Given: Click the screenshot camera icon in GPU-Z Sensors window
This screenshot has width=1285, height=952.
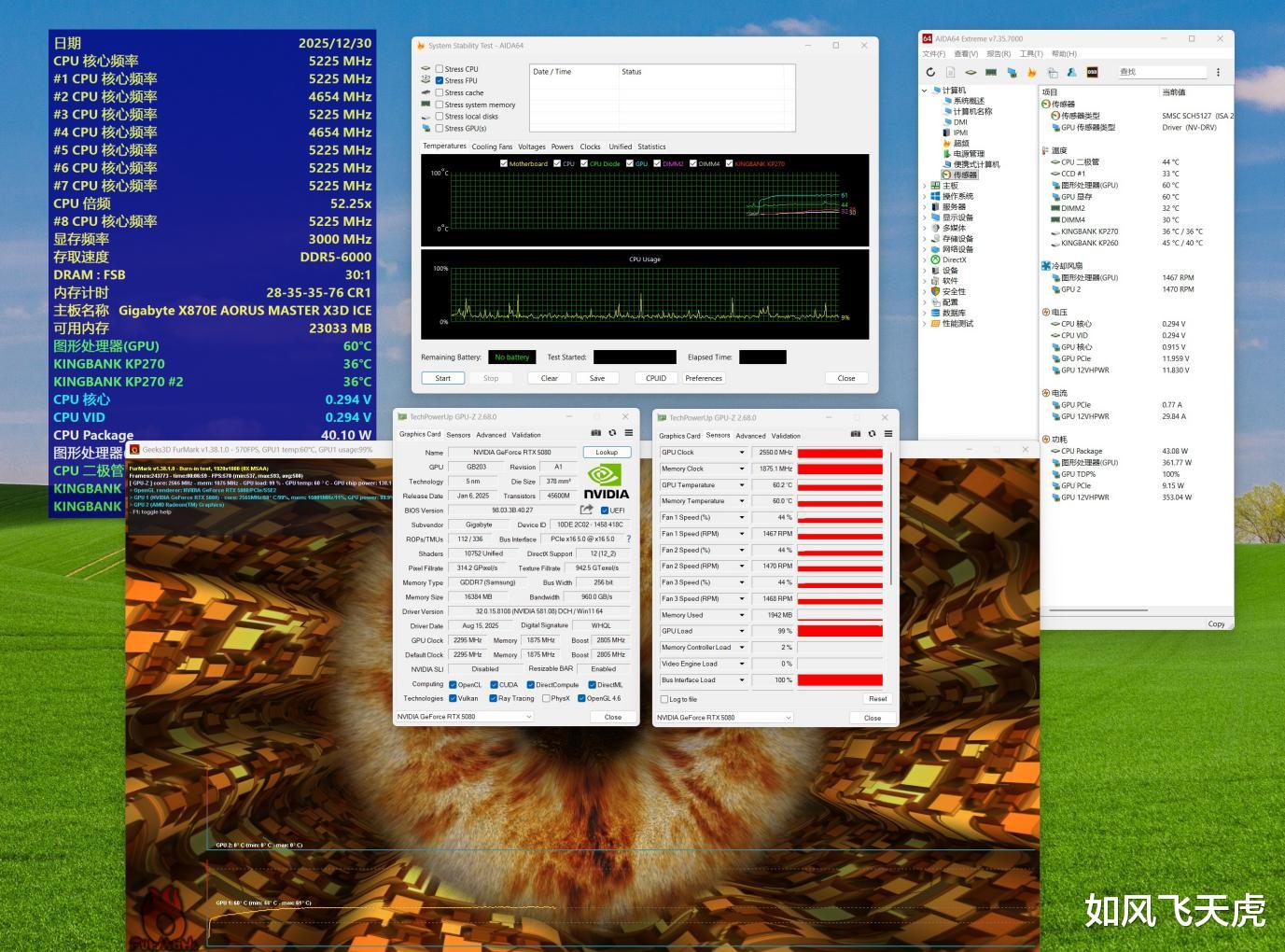Looking at the screenshot, I should [x=856, y=434].
